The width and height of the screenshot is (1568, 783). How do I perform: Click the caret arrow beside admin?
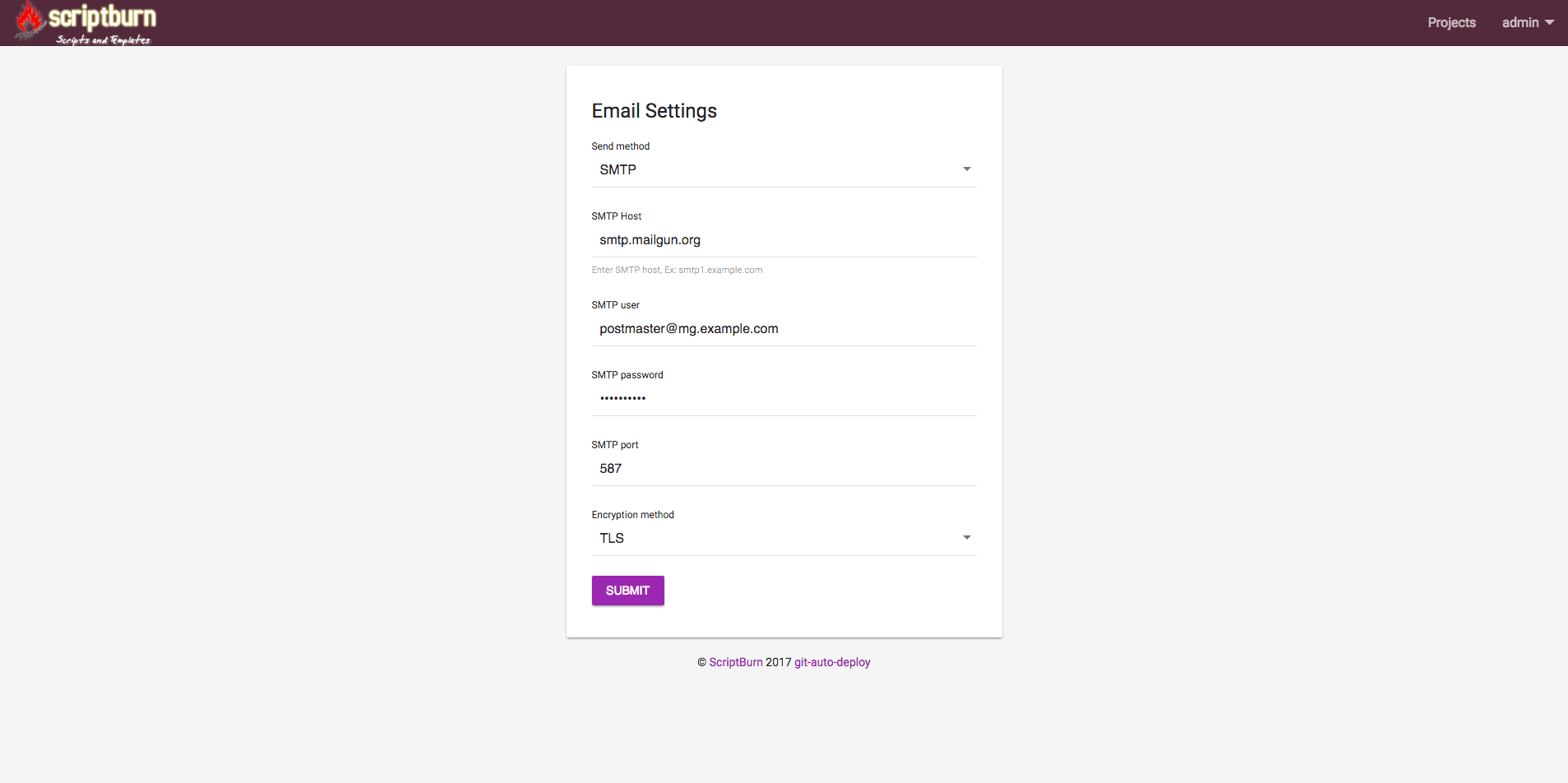(x=1550, y=23)
